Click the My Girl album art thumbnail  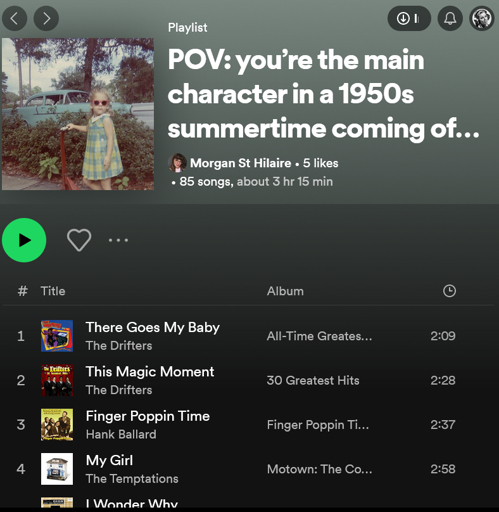coord(57,469)
